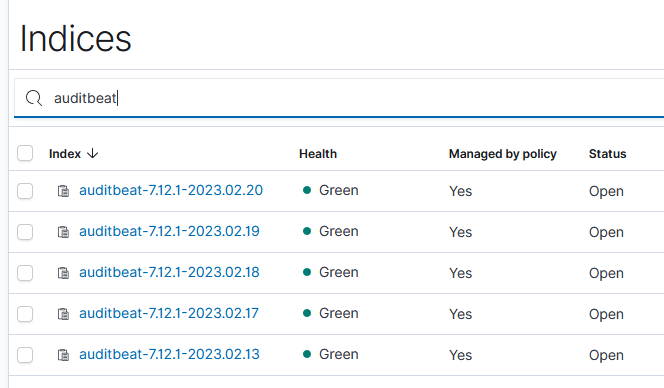Click Open status in 2023.02.13 row
The image size is (664, 388).
pos(606,355)
